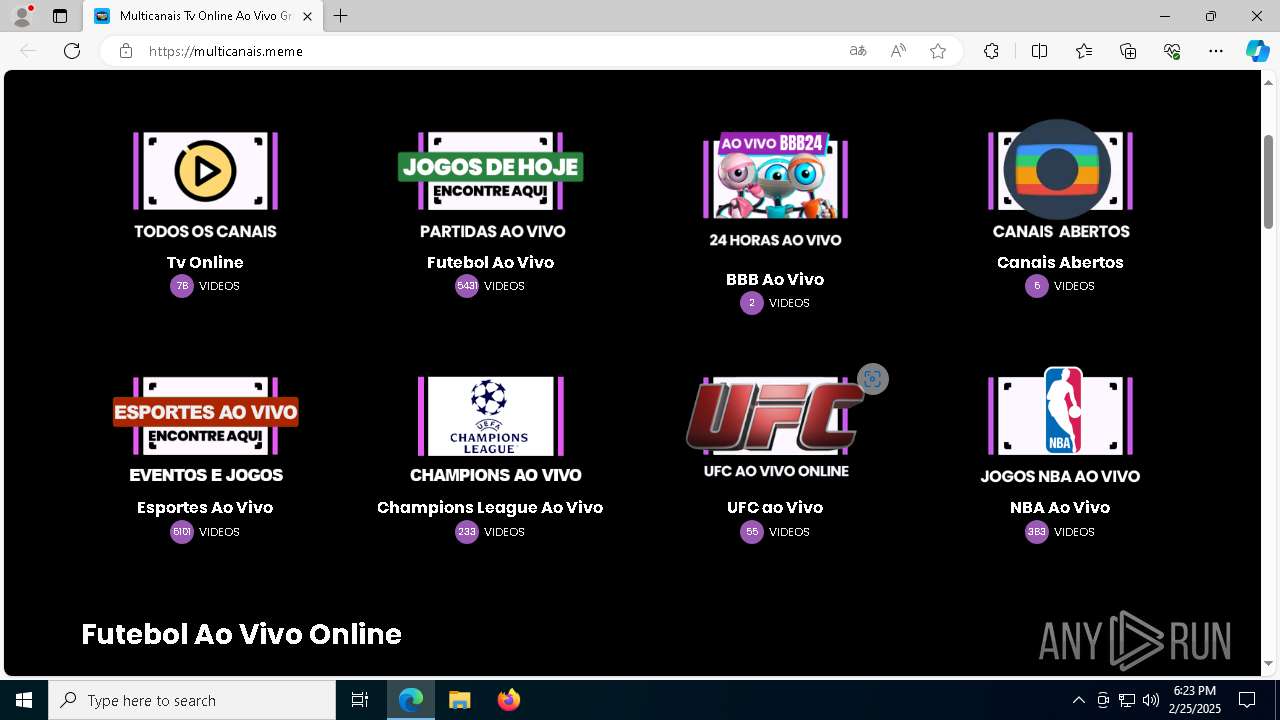
Task: Open the NBA logo thumbnail
Action: tap(1060, 427)
